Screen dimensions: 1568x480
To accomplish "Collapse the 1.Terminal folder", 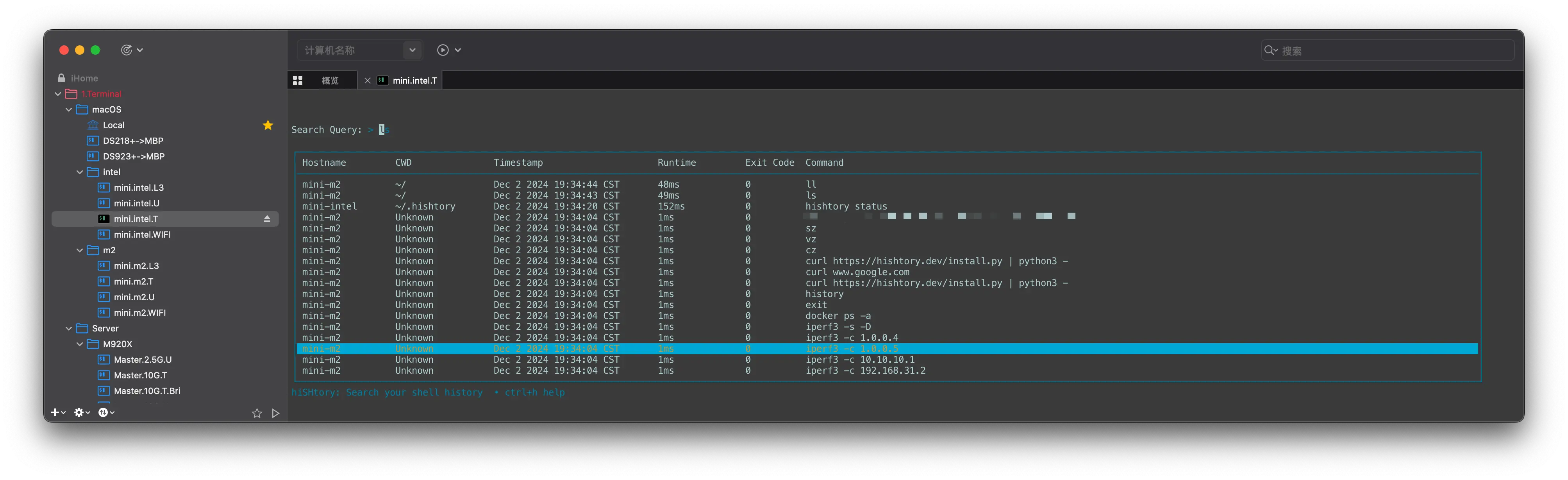I will pyautogui.click(x=58, y=94).
